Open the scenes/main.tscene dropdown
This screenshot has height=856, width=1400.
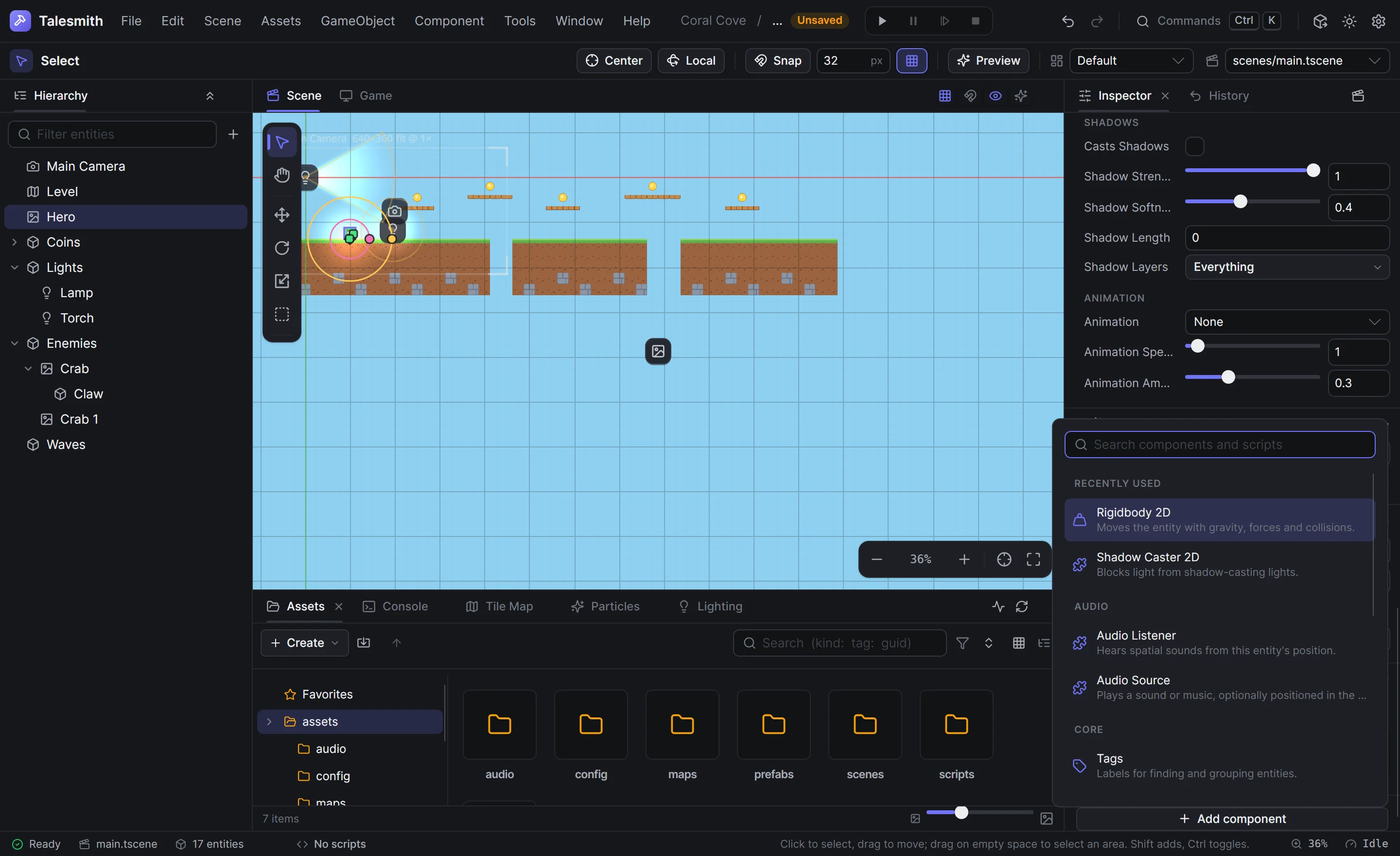tap(1307, 60)
